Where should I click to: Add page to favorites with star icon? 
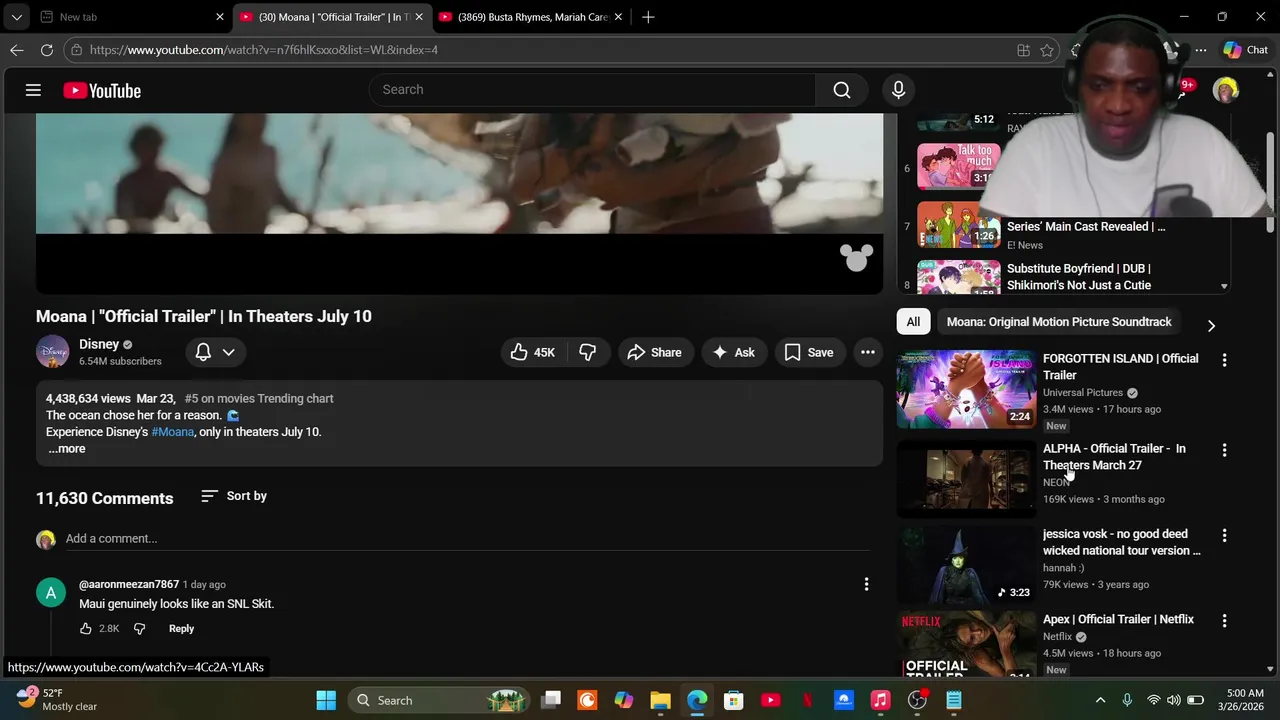click(1047, 50)
